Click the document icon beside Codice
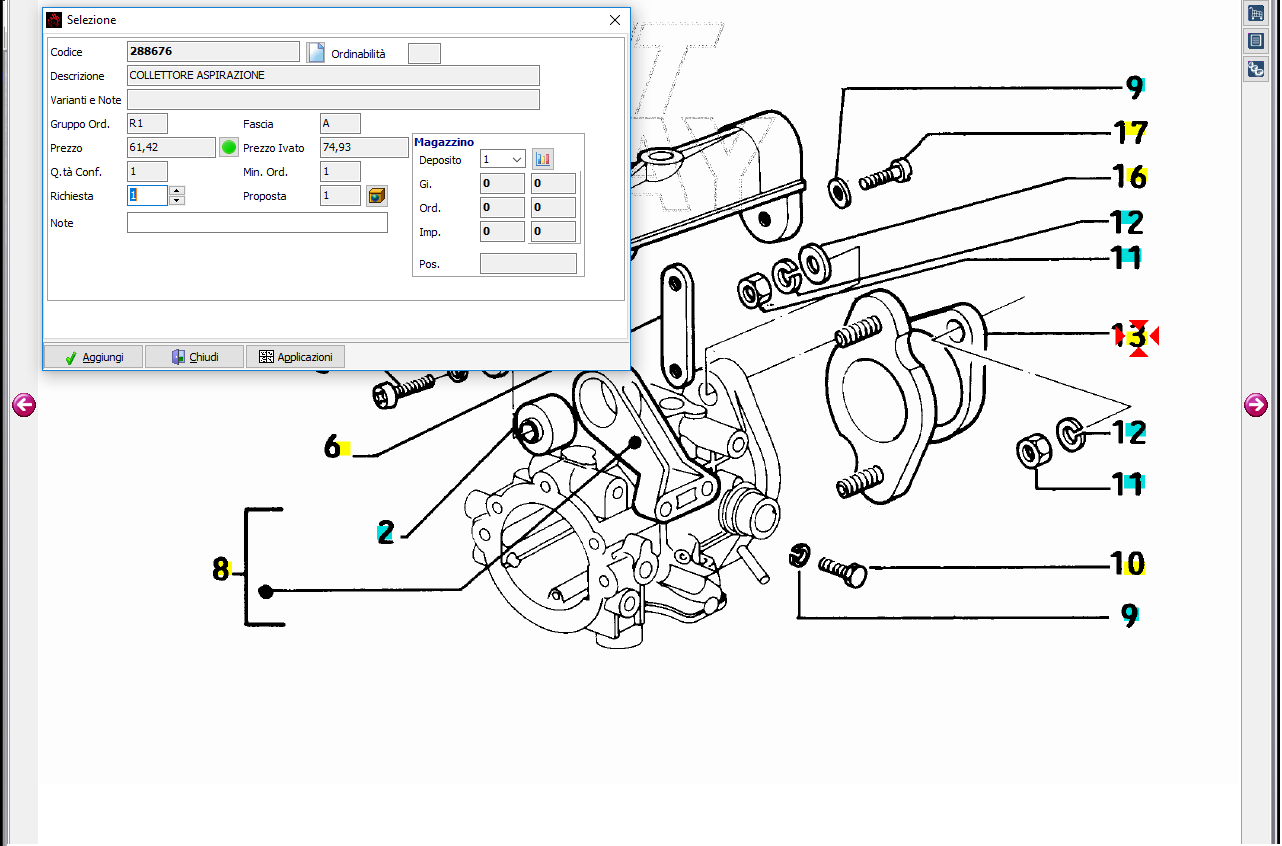Image resolution: width=1282 pixels, height=846 pixels. (x=316, y=53)
